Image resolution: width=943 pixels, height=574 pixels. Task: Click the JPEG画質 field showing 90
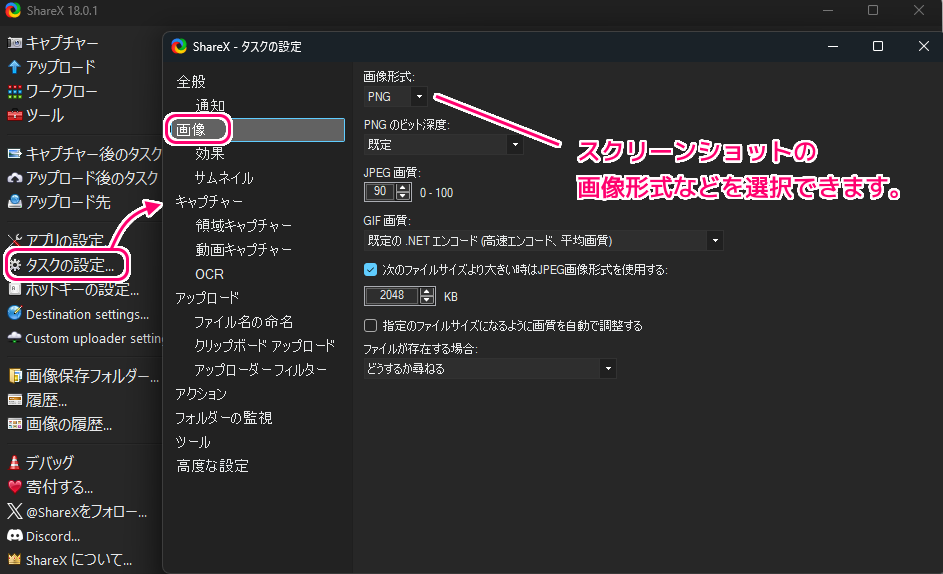pyautogui.click(x=380, y=192)
